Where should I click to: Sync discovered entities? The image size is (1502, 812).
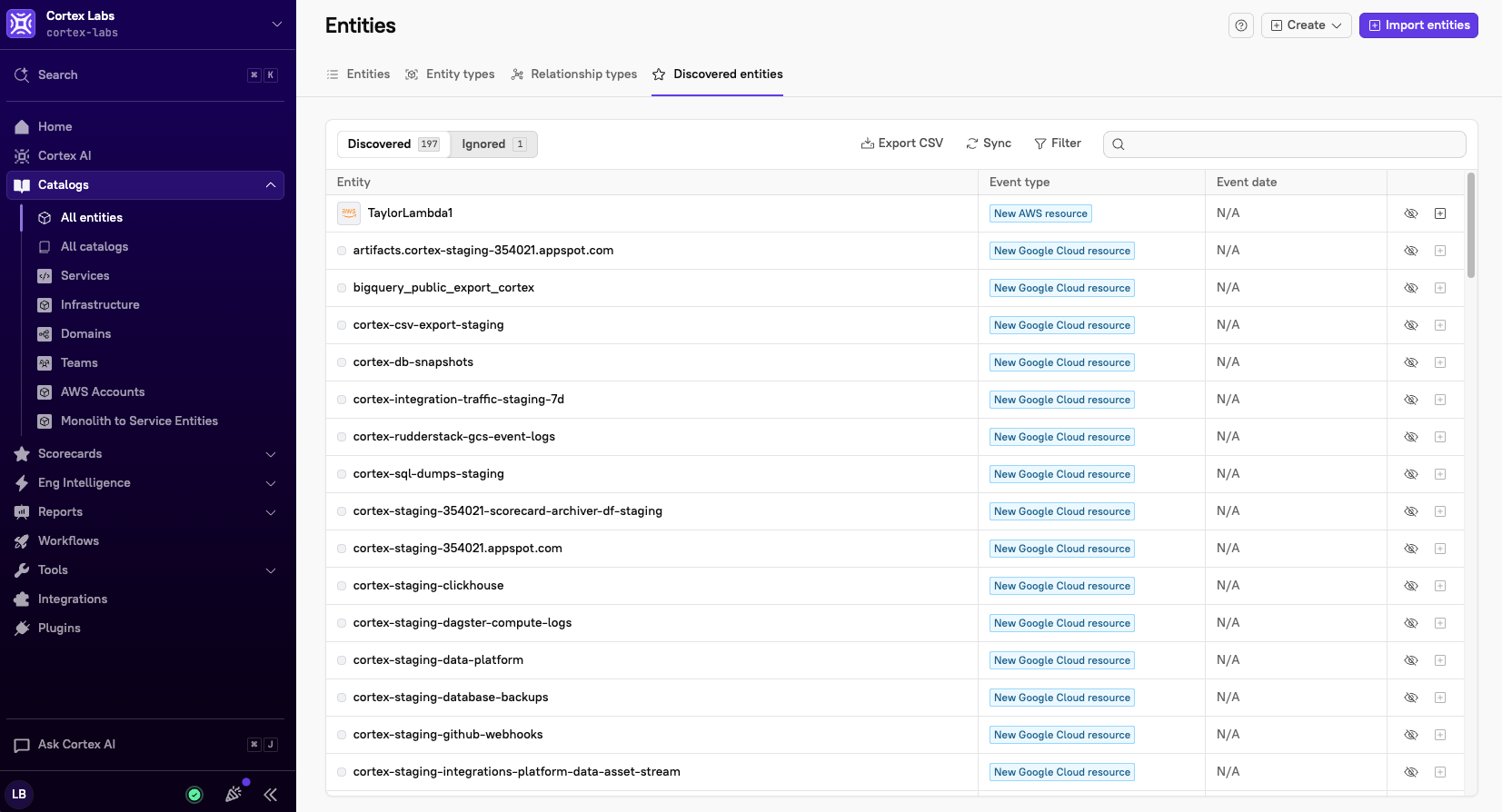pos(989,144)
